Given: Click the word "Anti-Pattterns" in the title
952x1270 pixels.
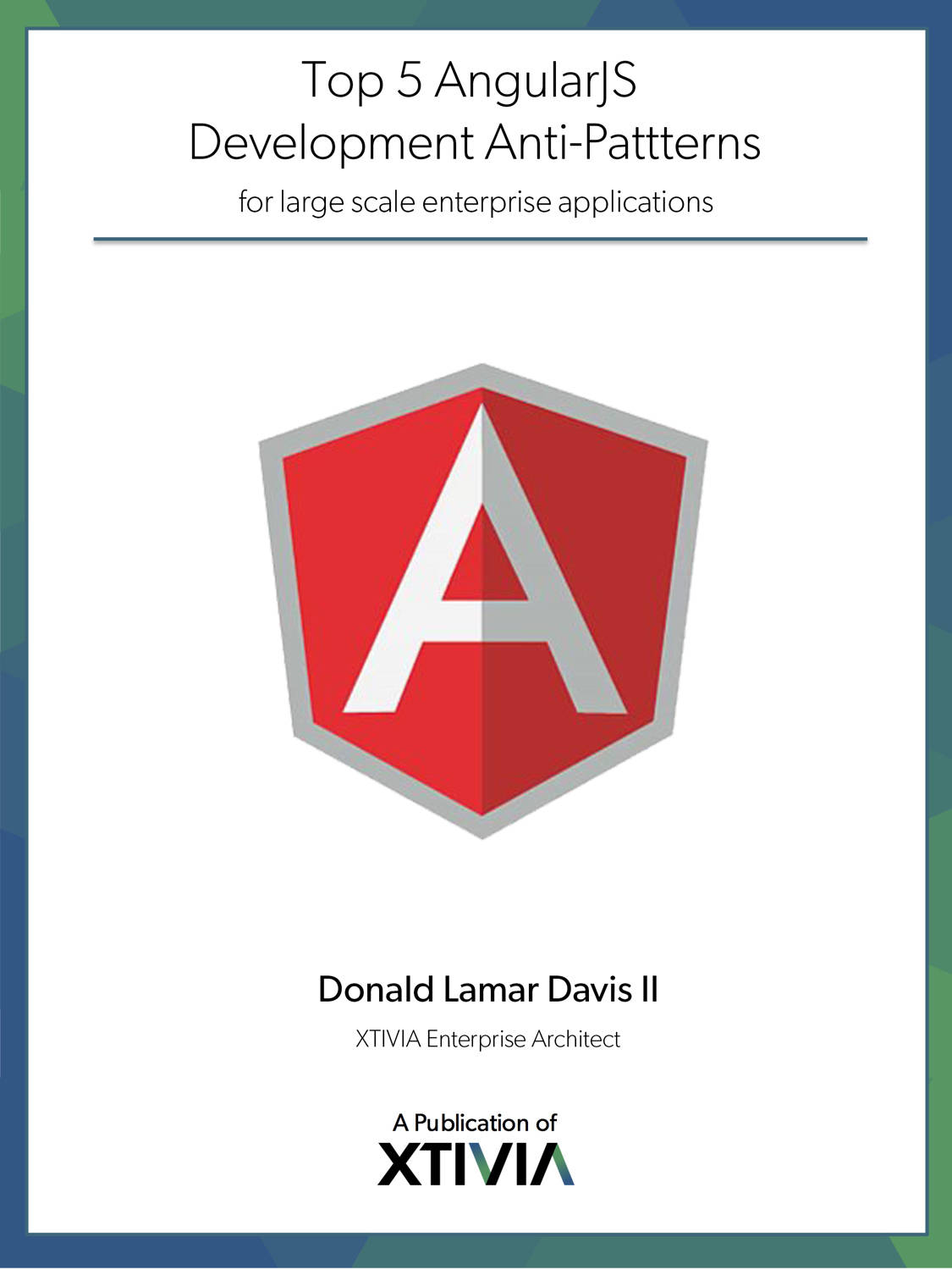Looking at the screenshot, I should tap(623, 142).
